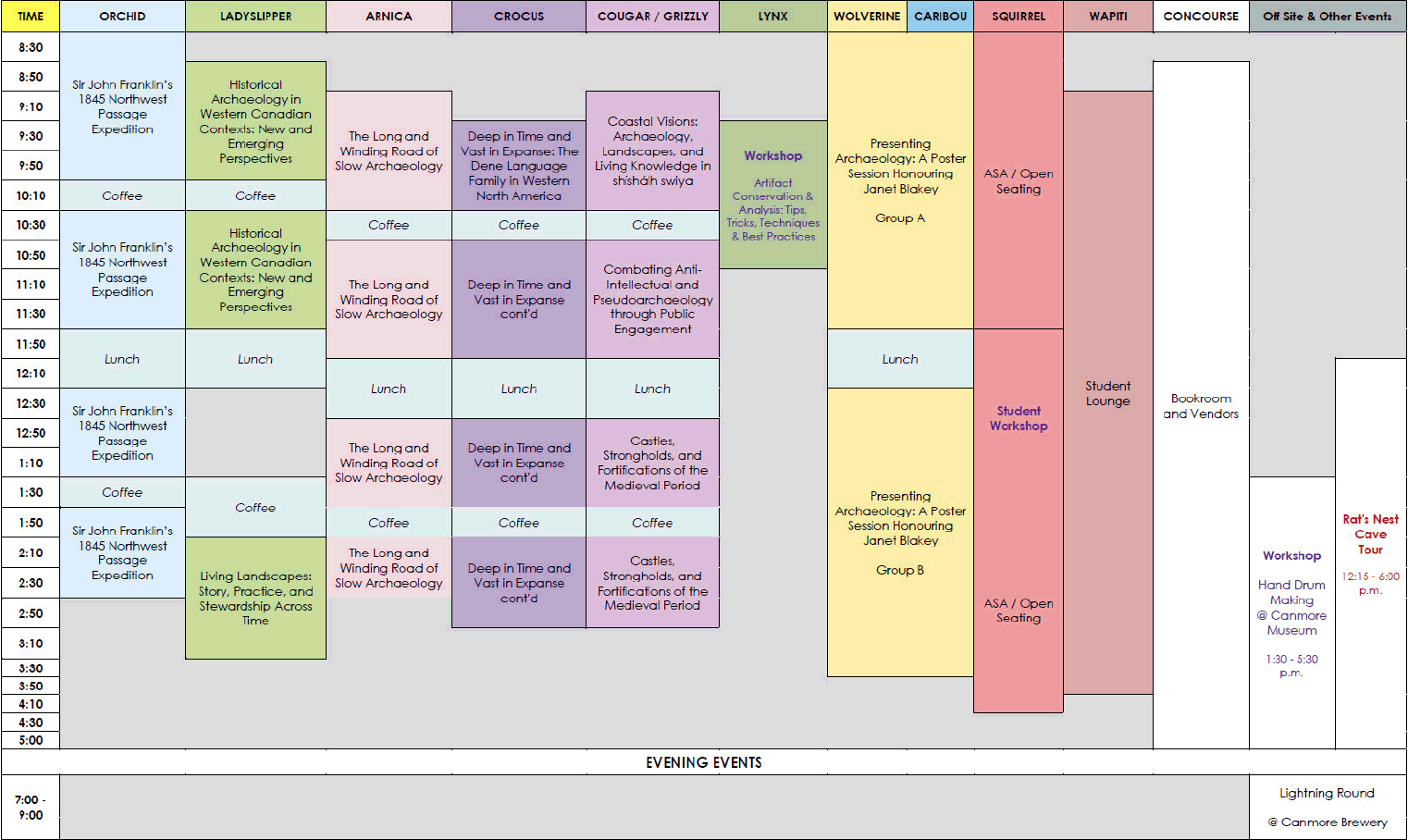Viewport: 1408px width, 840px height.
Task: Click the Student Workshop label in Squirrel
Action: pos(1018,418)
